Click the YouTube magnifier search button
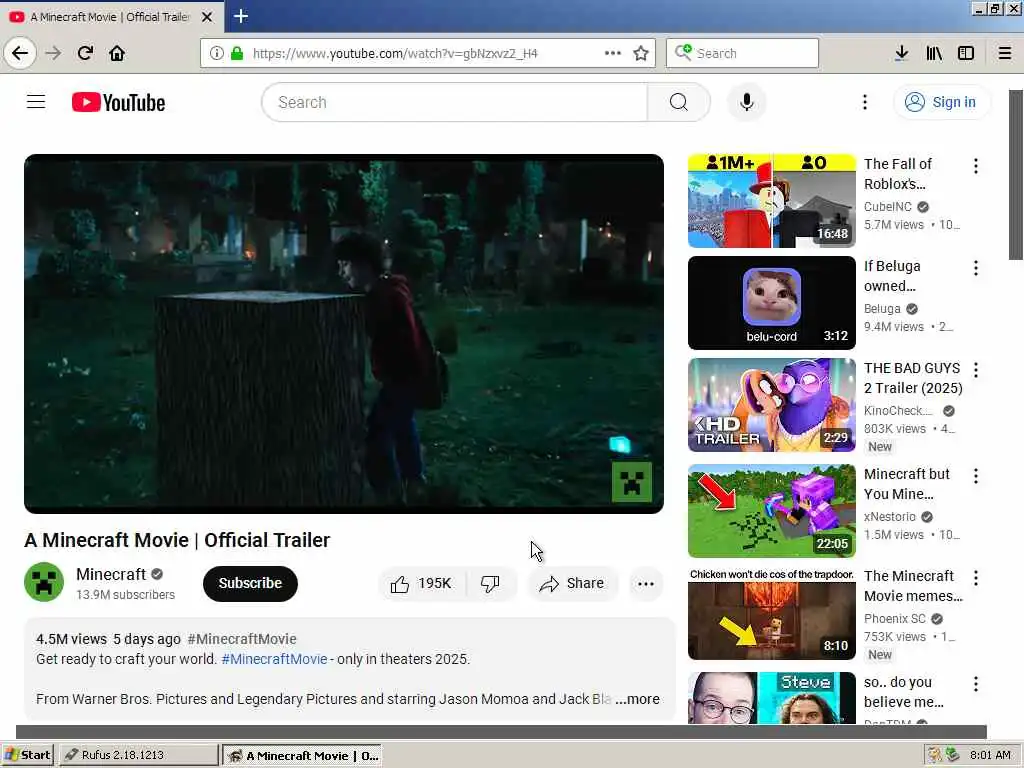Screen dimensions: 1024x768 [679, 103]
